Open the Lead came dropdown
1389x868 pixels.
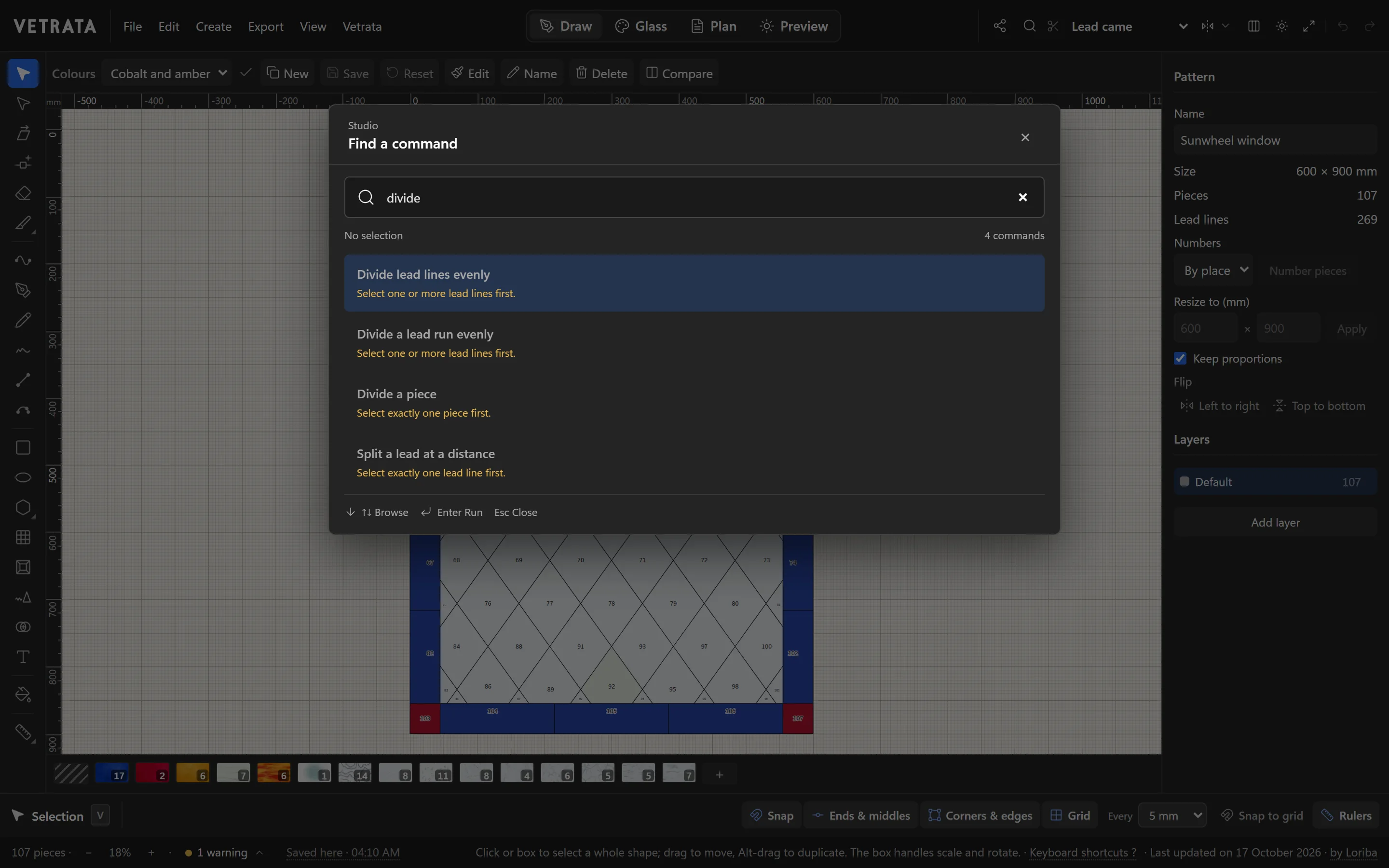1129,26
